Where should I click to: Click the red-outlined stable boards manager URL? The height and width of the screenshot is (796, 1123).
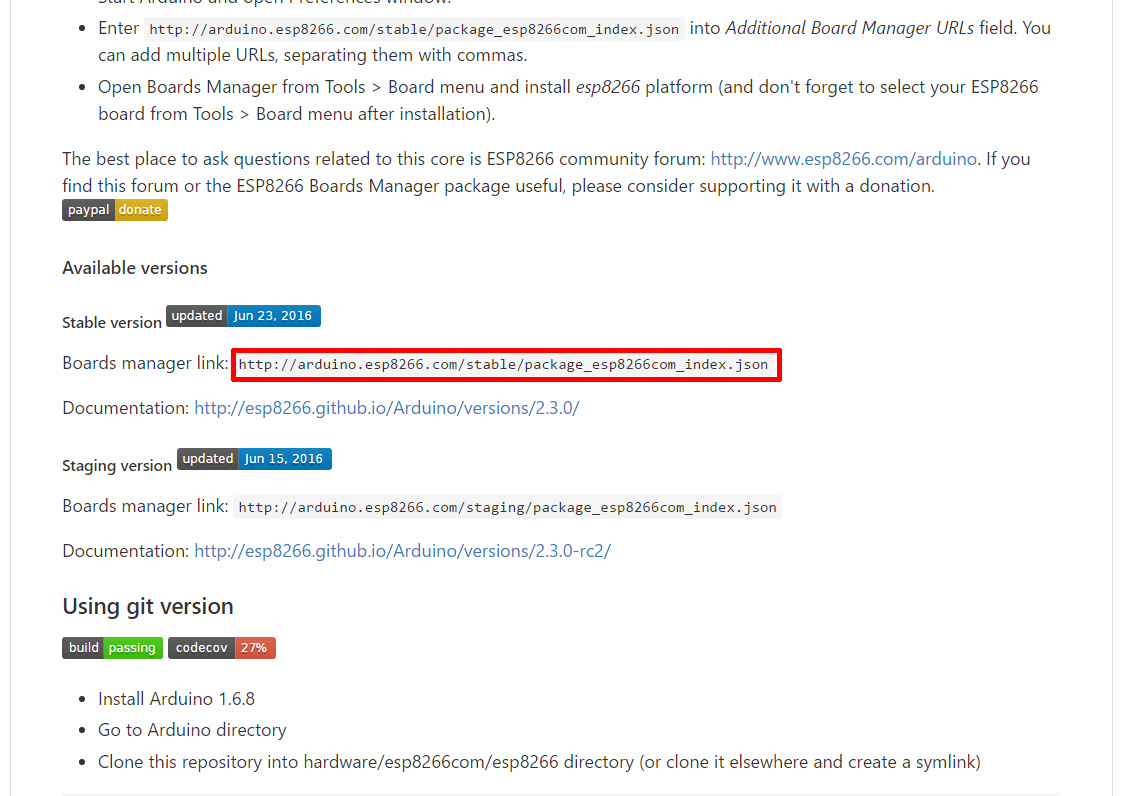click(504, 365)
